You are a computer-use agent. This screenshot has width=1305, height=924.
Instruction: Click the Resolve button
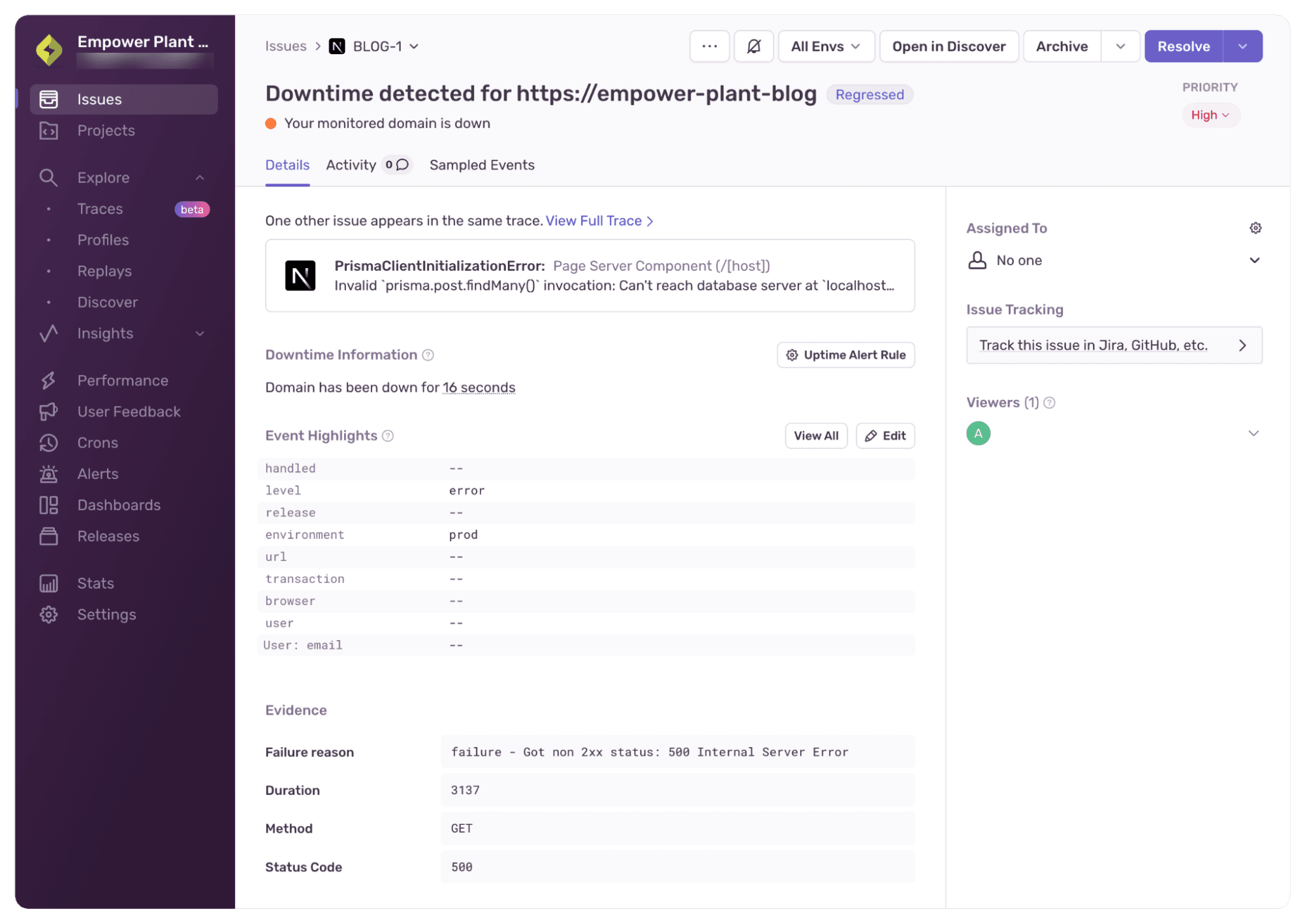(1184, 46)
